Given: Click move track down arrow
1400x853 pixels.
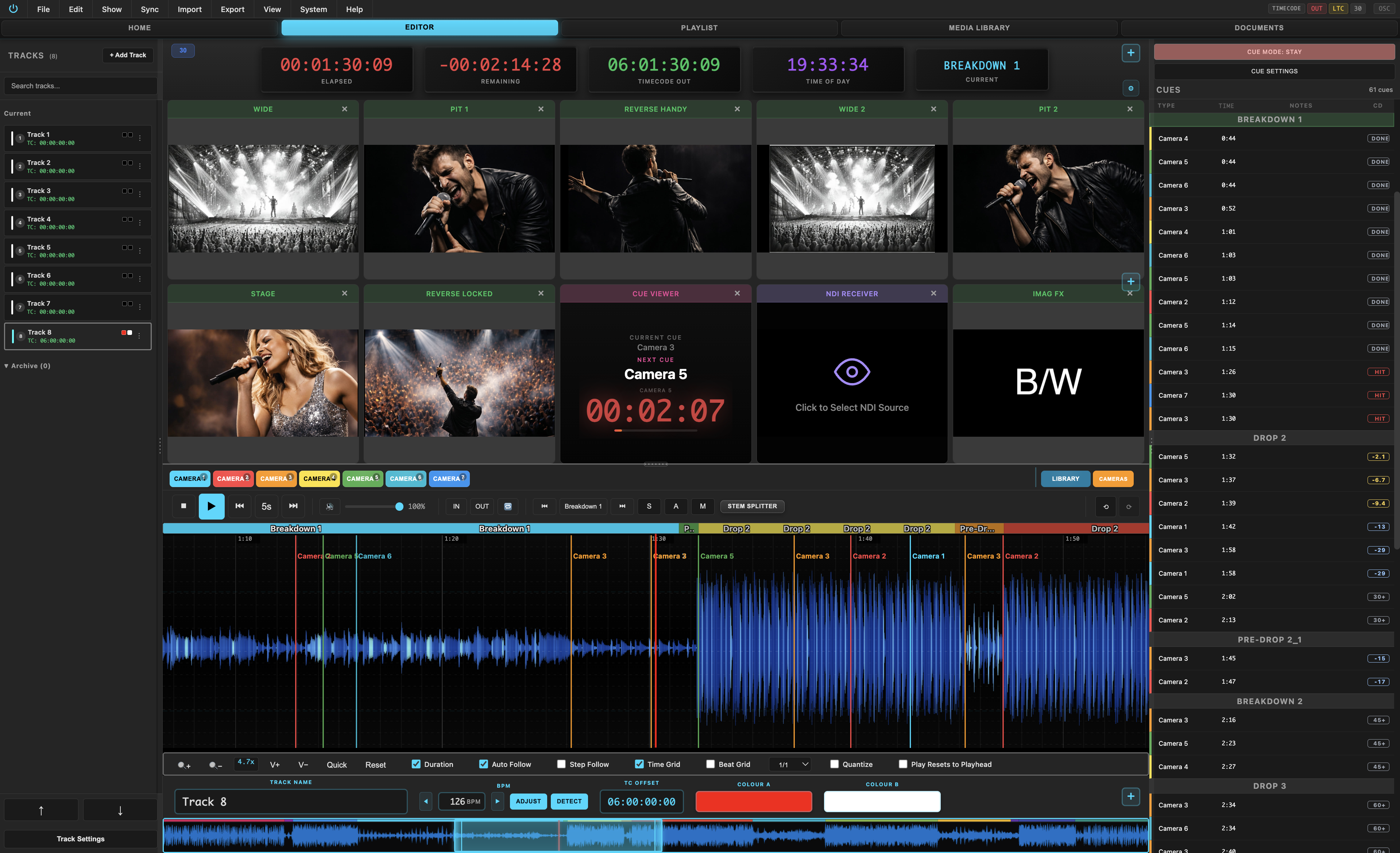Looking at the screenshot, I should (x=120, y=810).
